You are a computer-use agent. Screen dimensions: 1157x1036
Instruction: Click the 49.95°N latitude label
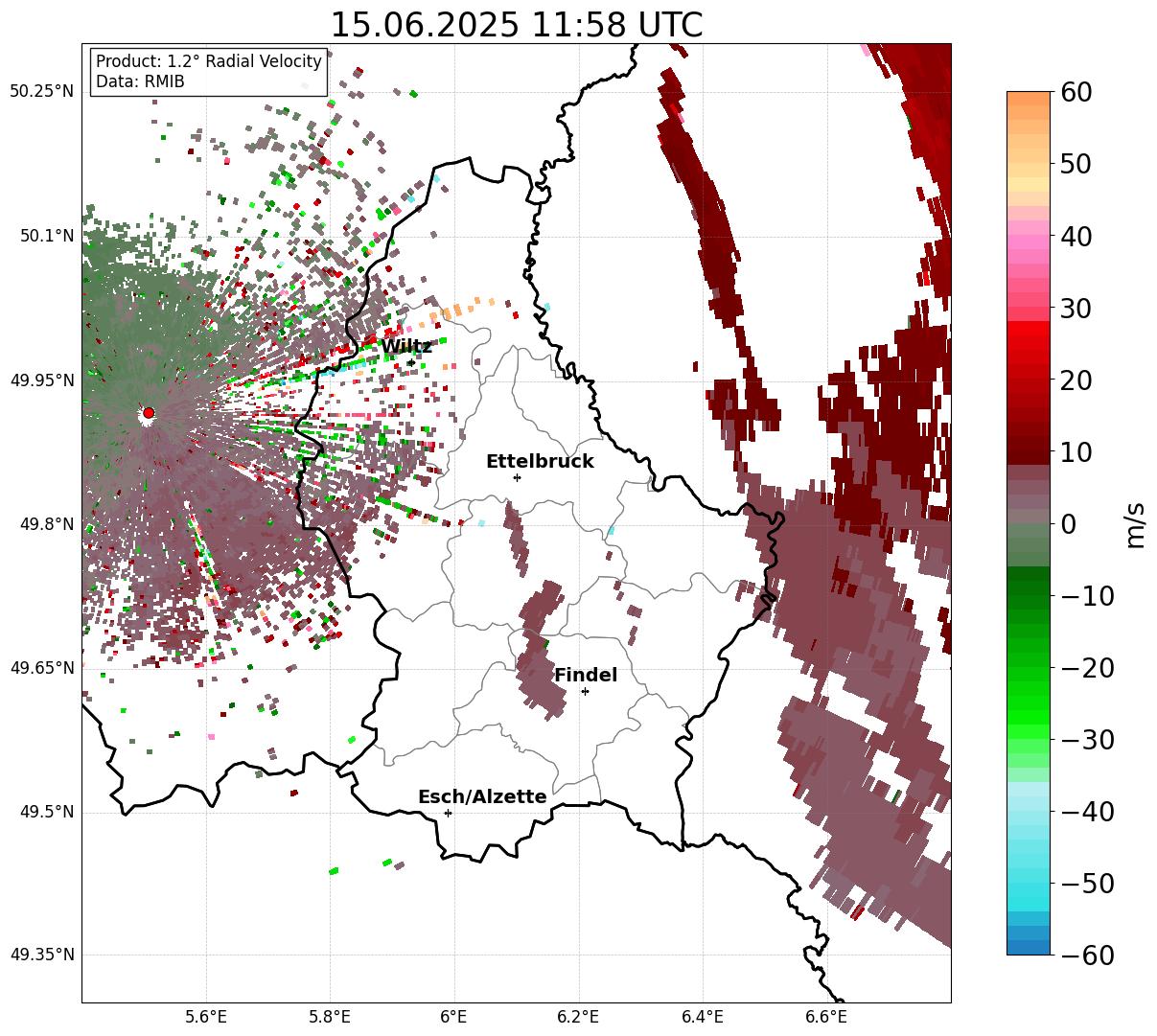coord(41,380)
